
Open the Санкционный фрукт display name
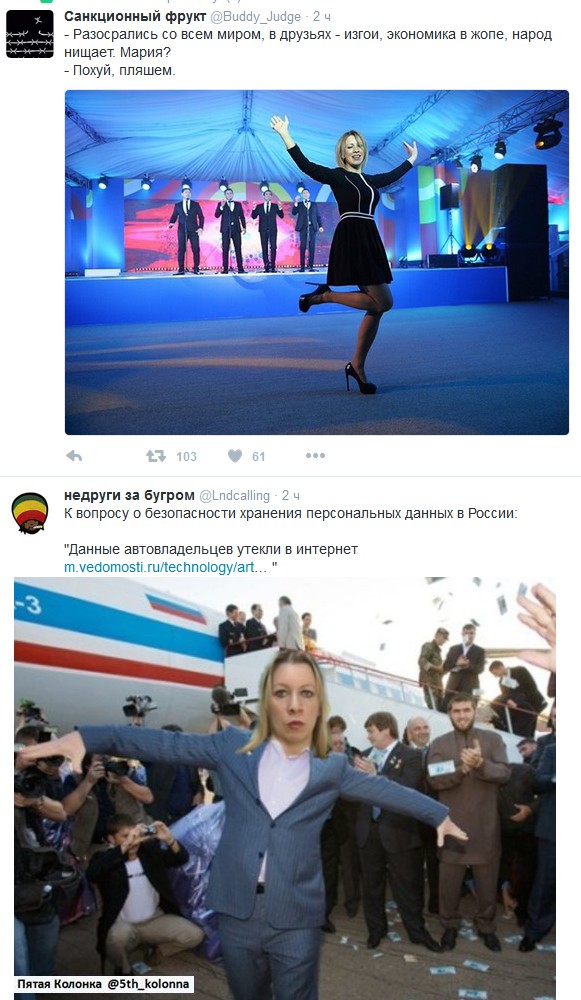pos(135,17)
